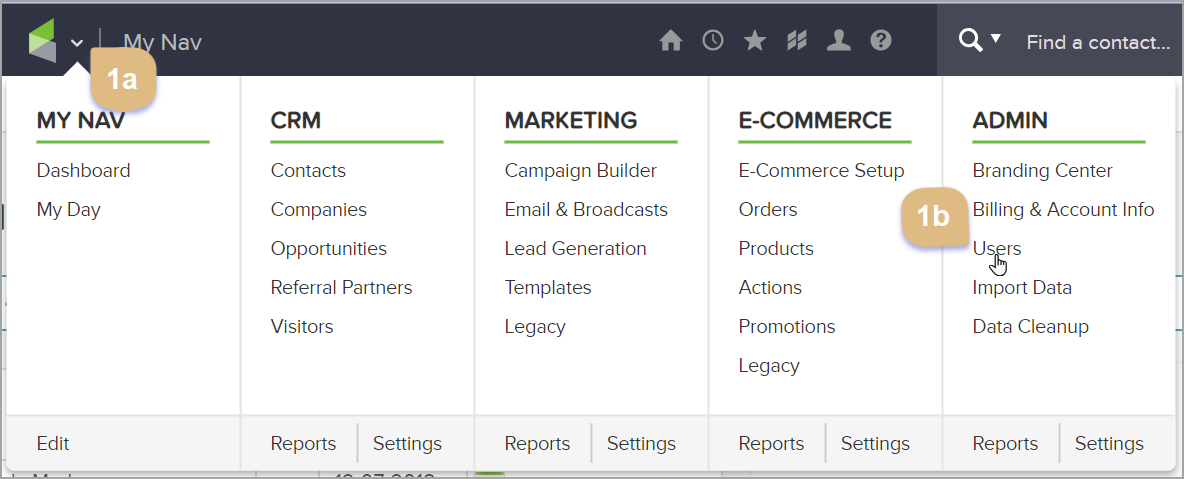Open CRM Settings

click(x=407, y=443)
